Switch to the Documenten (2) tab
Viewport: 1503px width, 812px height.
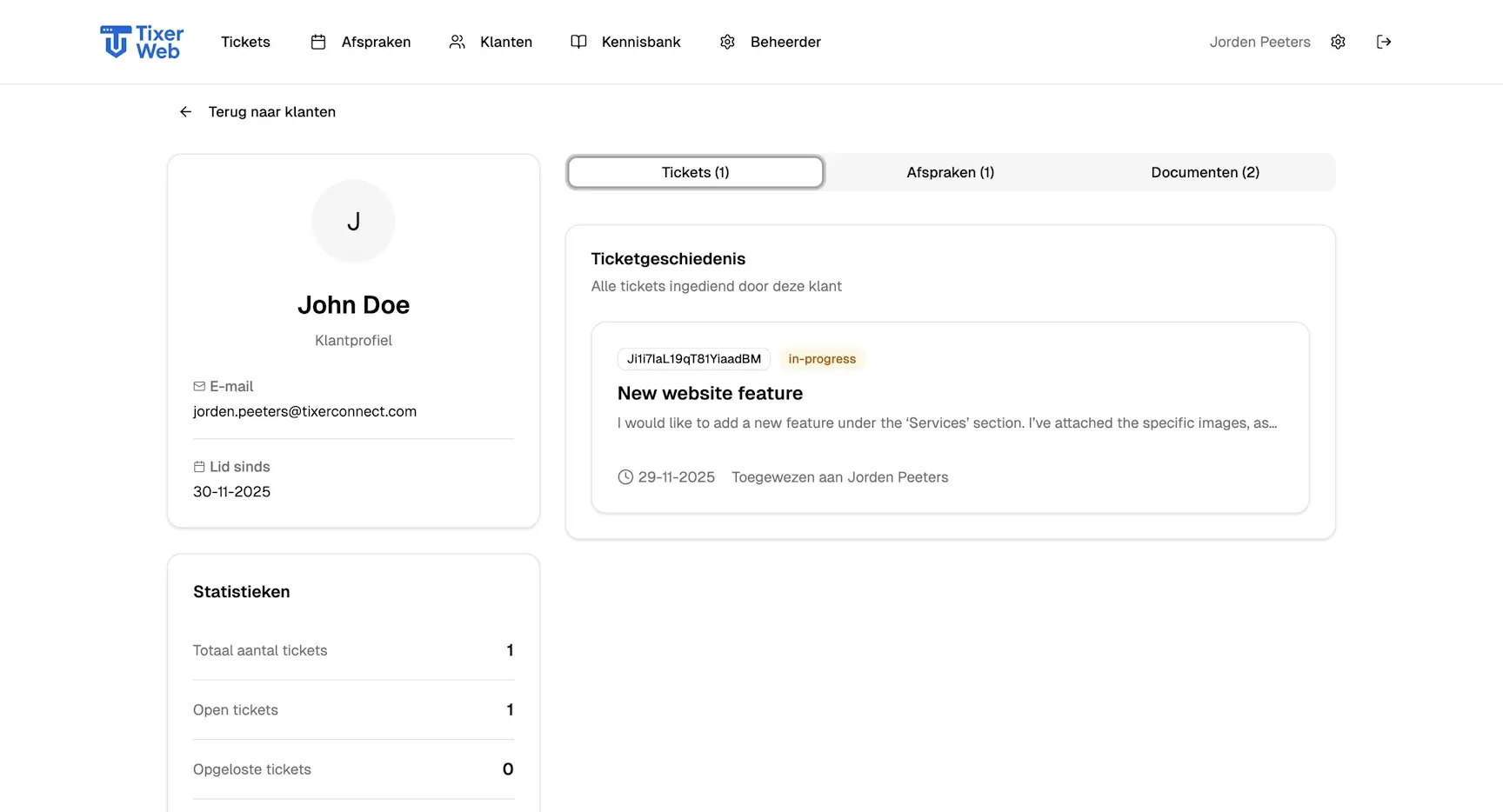[1205, 172]
